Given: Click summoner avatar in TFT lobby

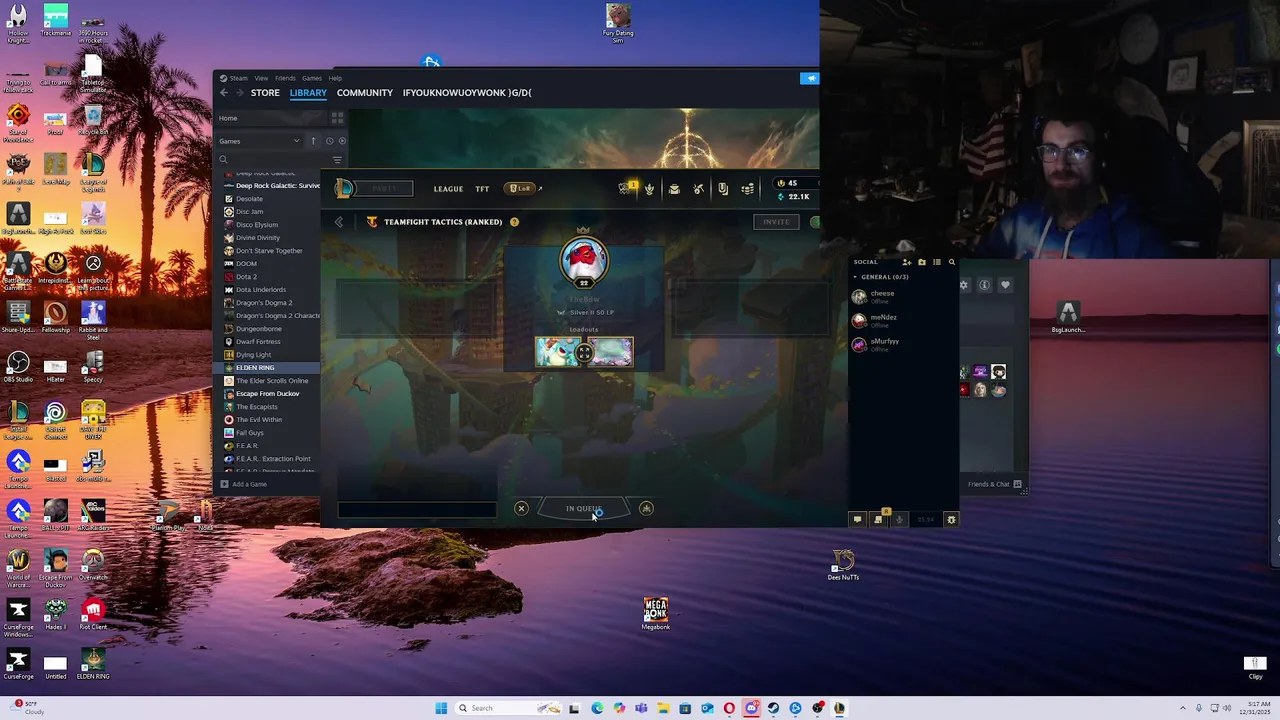Looking at the screenshot, I should coord(584,260).
